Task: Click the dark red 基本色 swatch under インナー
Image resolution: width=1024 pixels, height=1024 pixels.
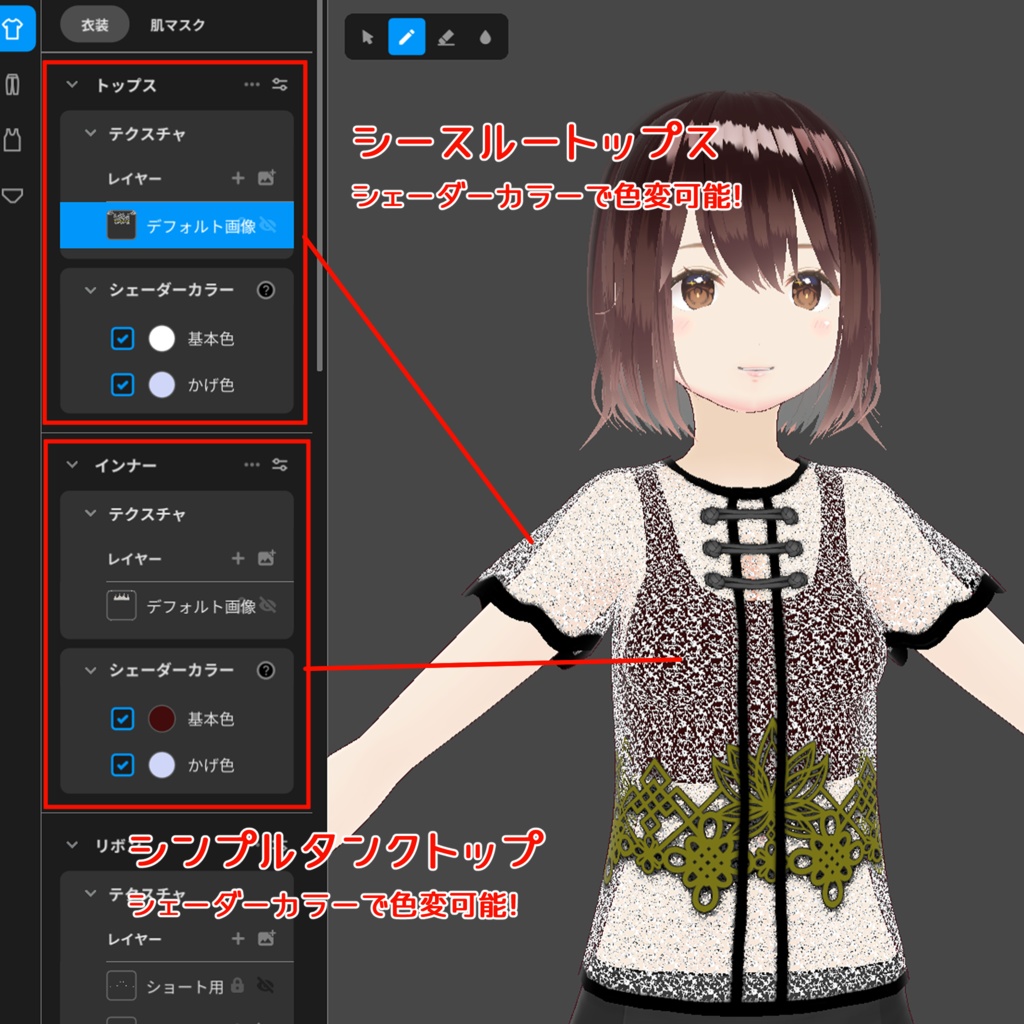Action: click(161, 719)
